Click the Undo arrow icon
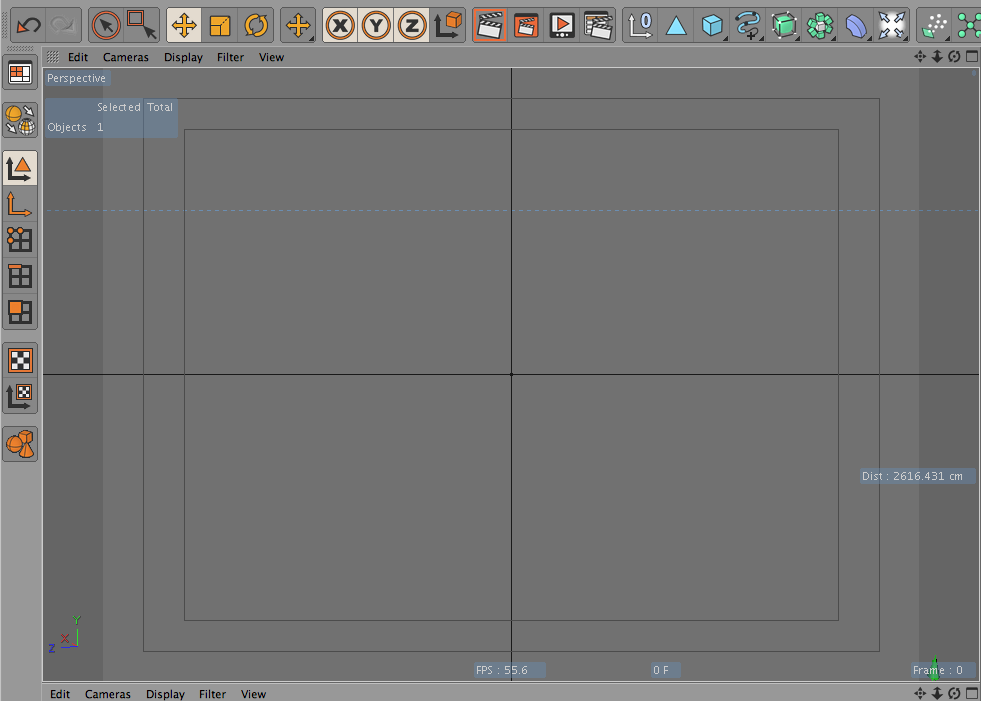This screenshot has height=701, width=981. [27, 25]
